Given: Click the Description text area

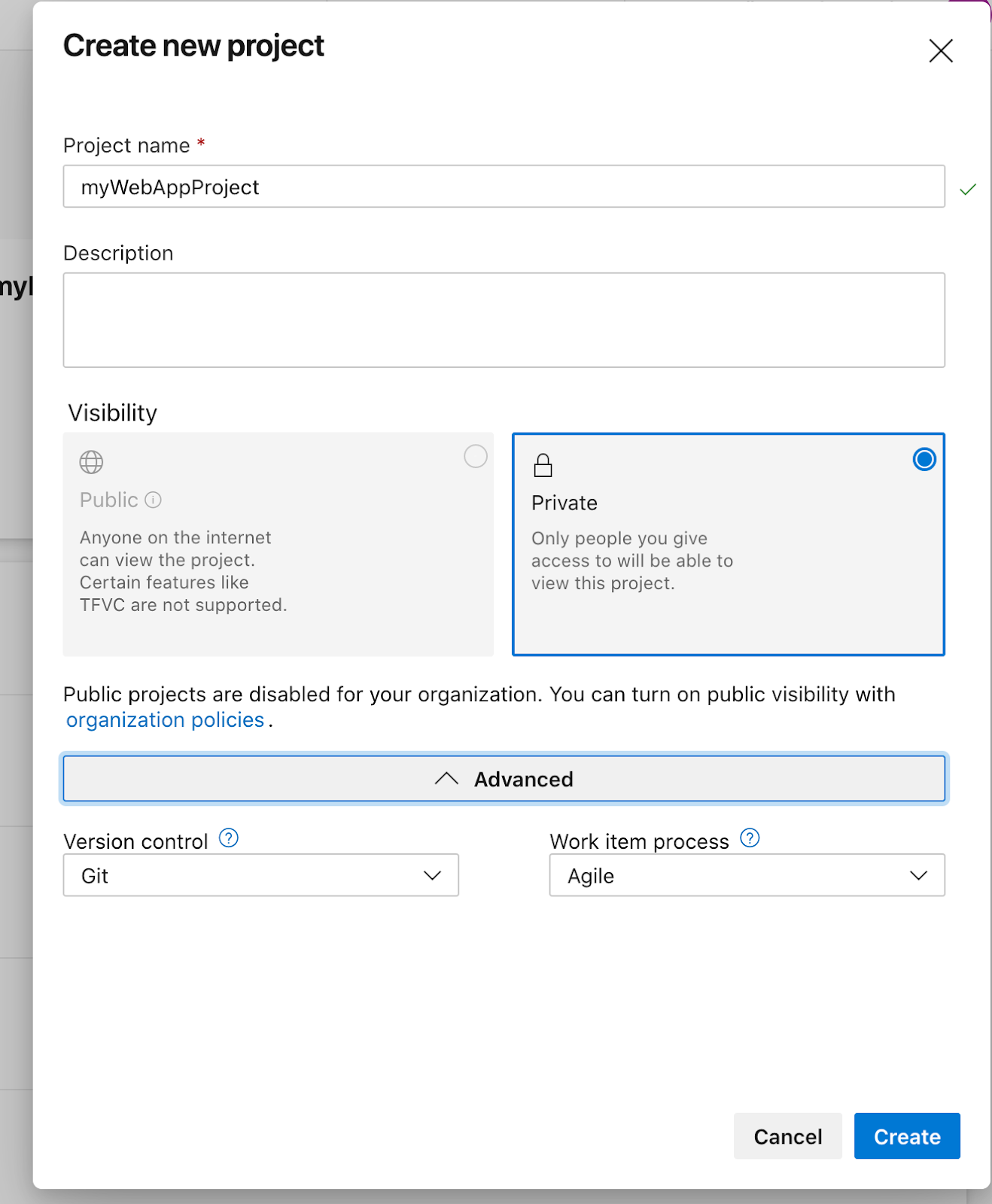Looking at the screenshot, I should 504,320.
